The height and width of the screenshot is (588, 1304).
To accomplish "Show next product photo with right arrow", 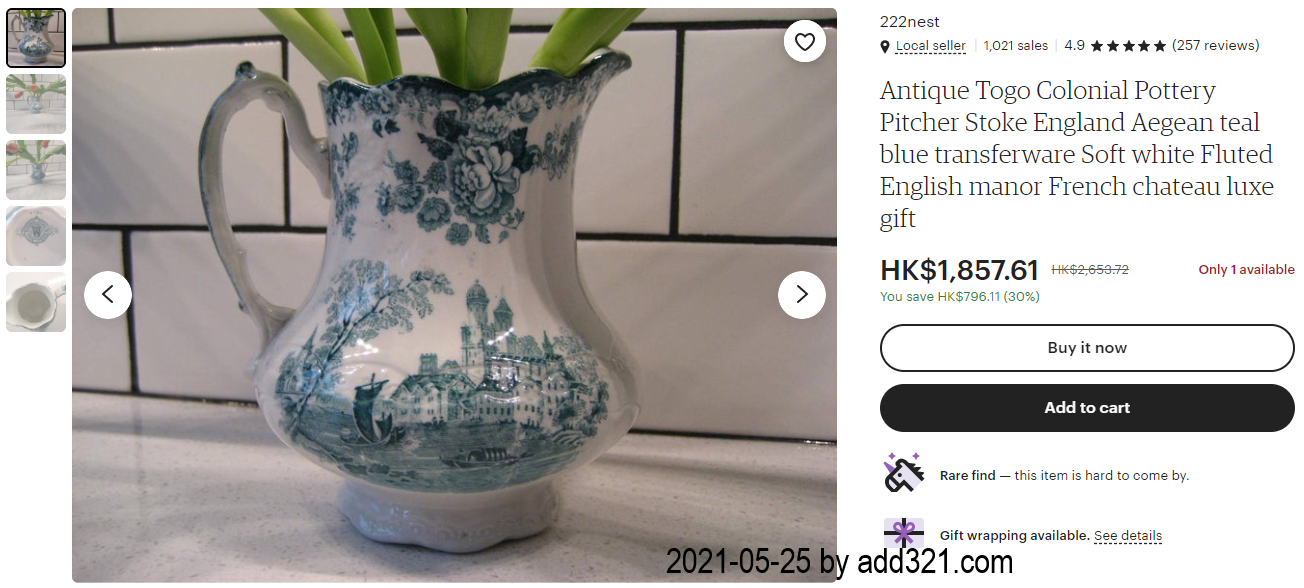I will click(x=802, y=295).
